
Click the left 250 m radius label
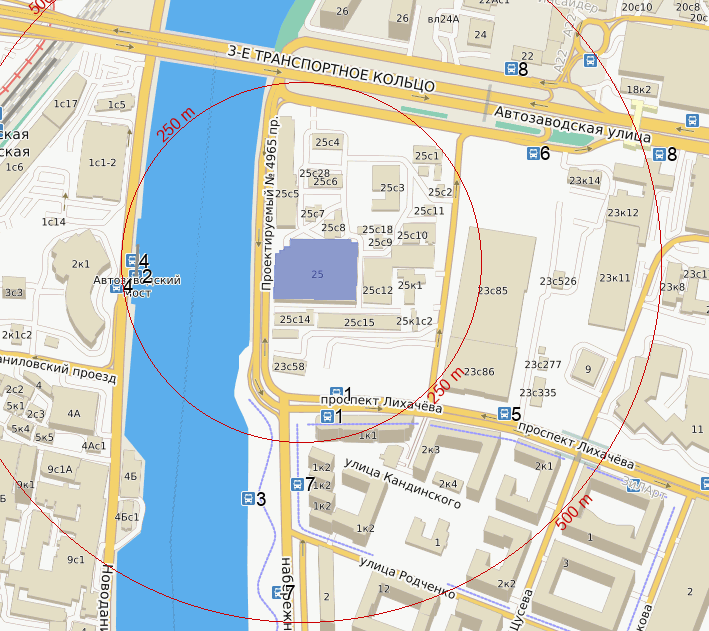pos(175,125)
